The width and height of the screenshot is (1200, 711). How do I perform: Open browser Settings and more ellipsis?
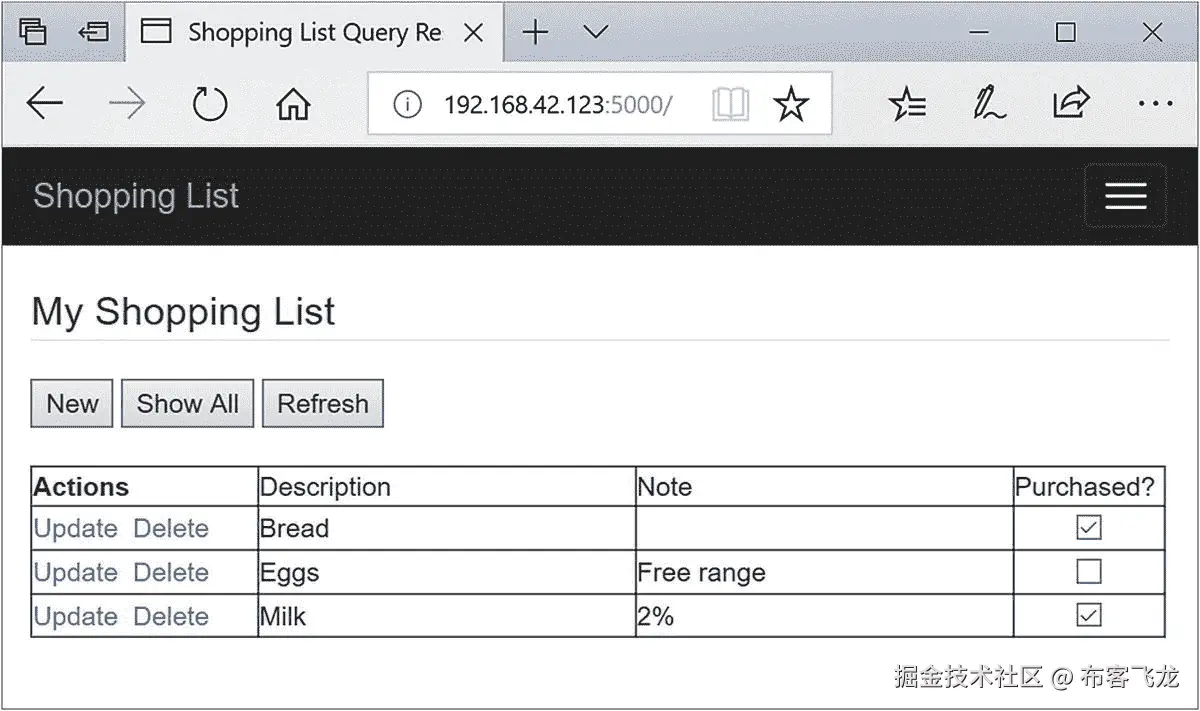click(x=1155, y=103)
